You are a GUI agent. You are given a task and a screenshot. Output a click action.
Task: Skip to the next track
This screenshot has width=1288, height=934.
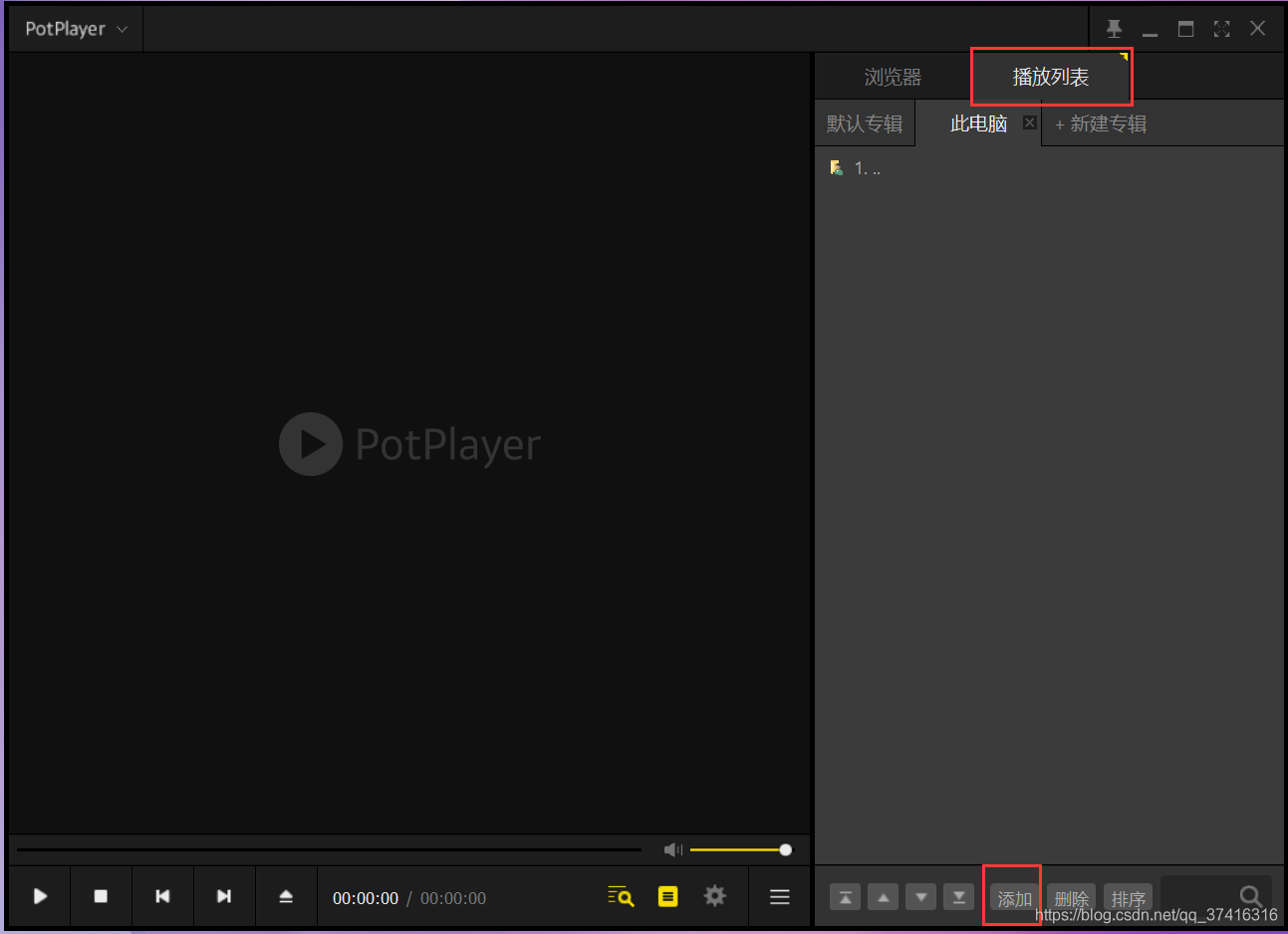click(x=224, y=896)
